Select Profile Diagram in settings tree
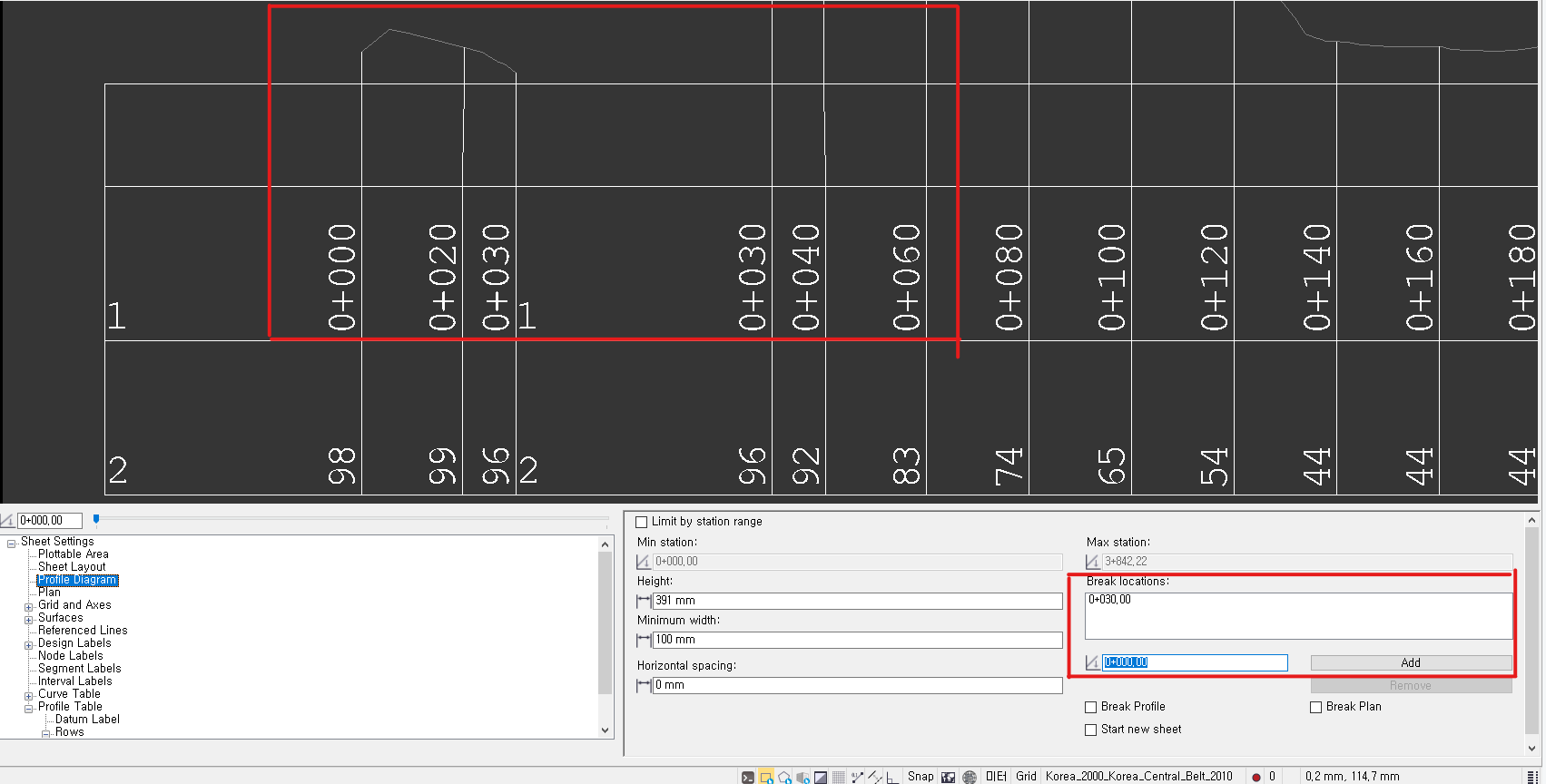The image size is (1546, 784). tap(77, 580)
